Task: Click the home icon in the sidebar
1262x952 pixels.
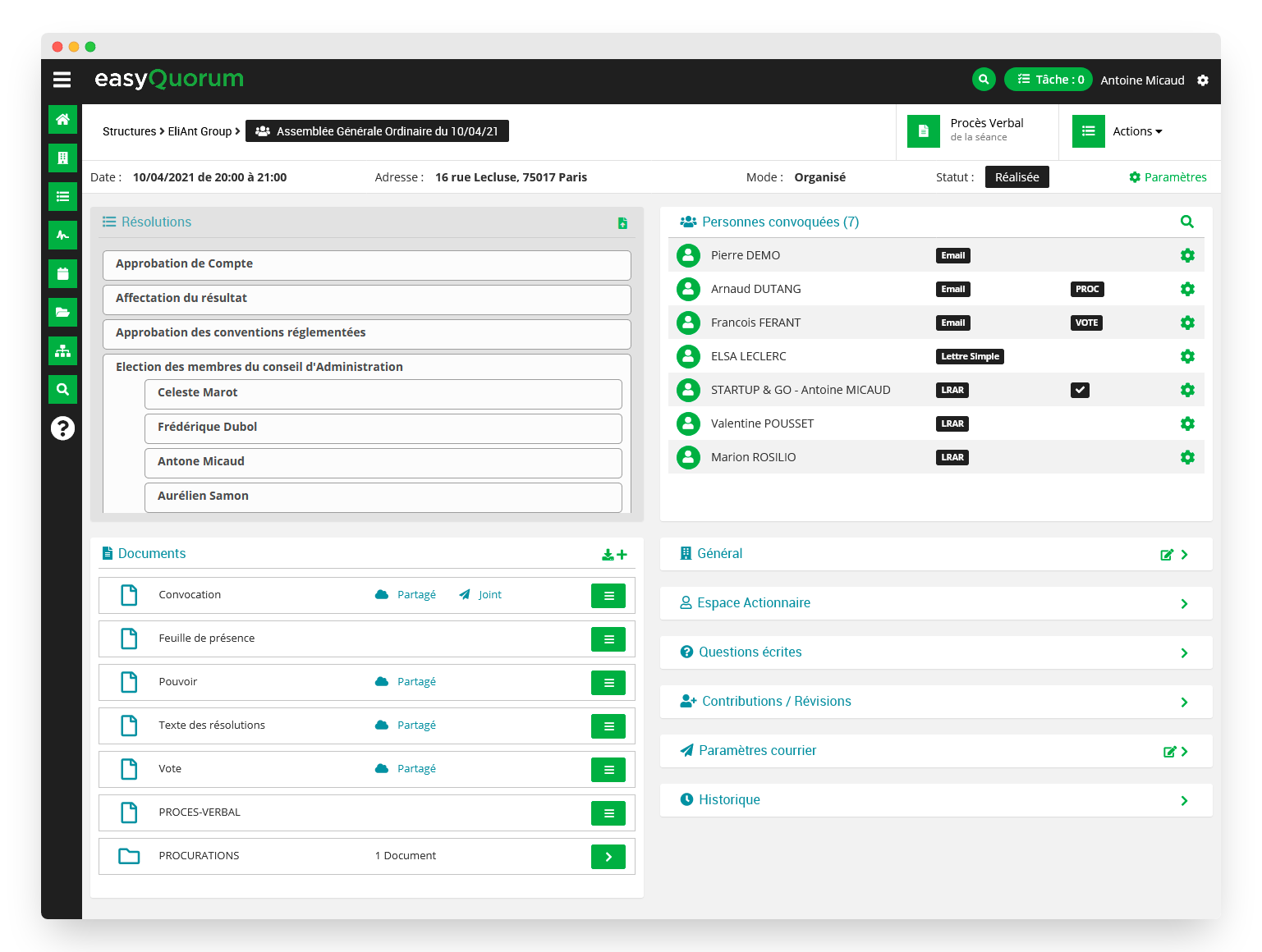Action: click(62, 120)
